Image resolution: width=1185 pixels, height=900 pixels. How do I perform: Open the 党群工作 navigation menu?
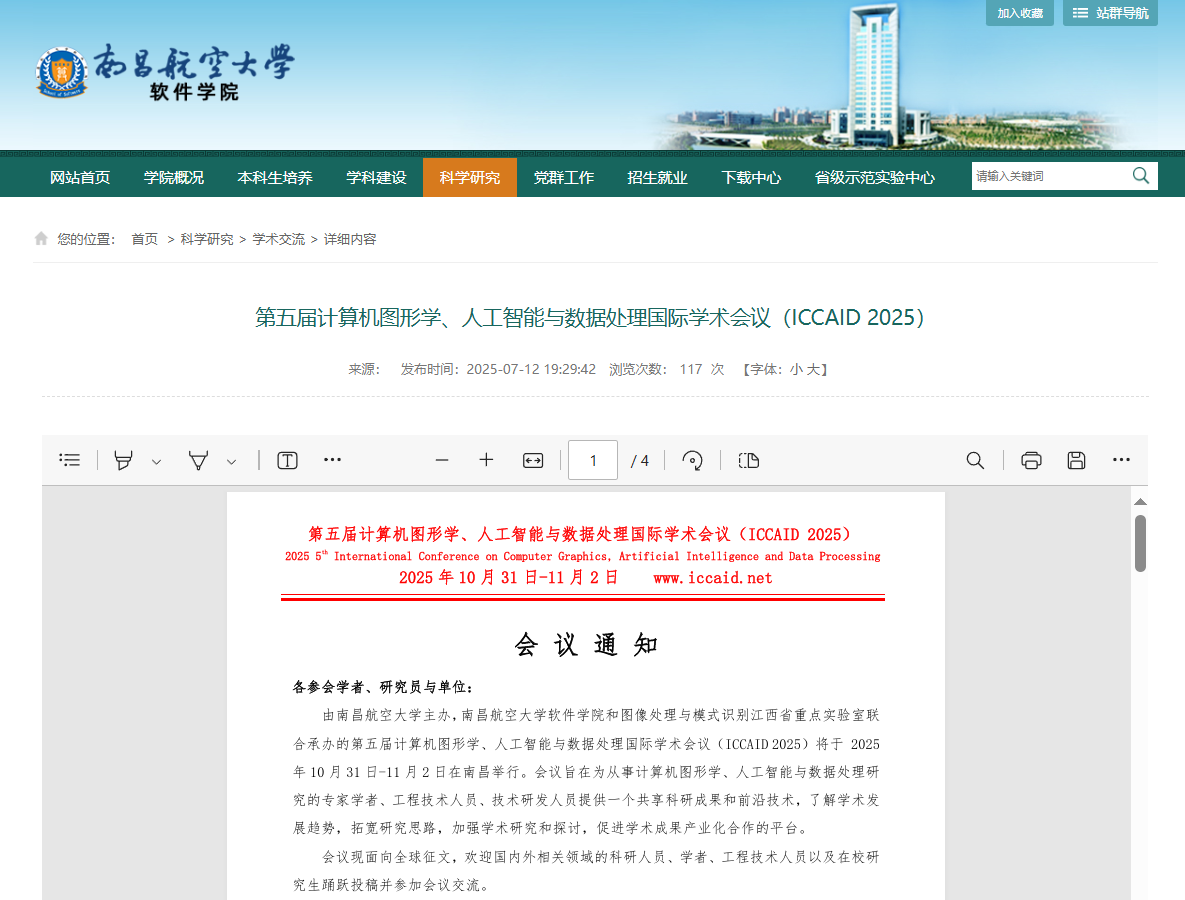[564, 178]
